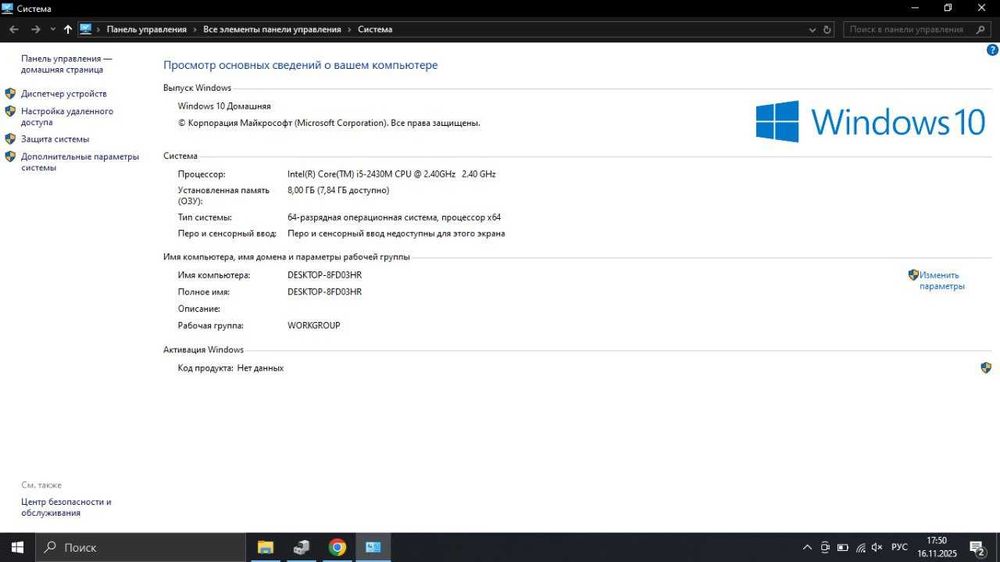Show hidden tray icons chevron
This screenshot has width=1000, height=562.
[807, 547]
